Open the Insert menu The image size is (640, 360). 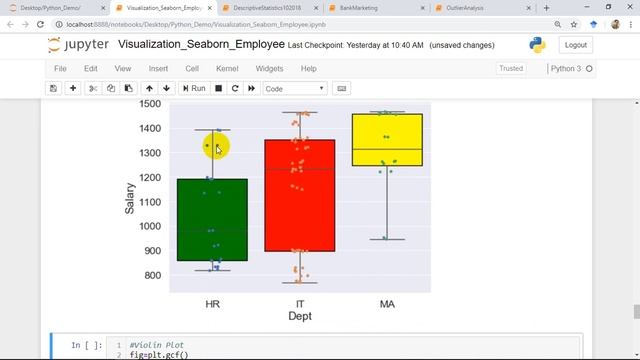pyautogui.click(x=158, y=69)
